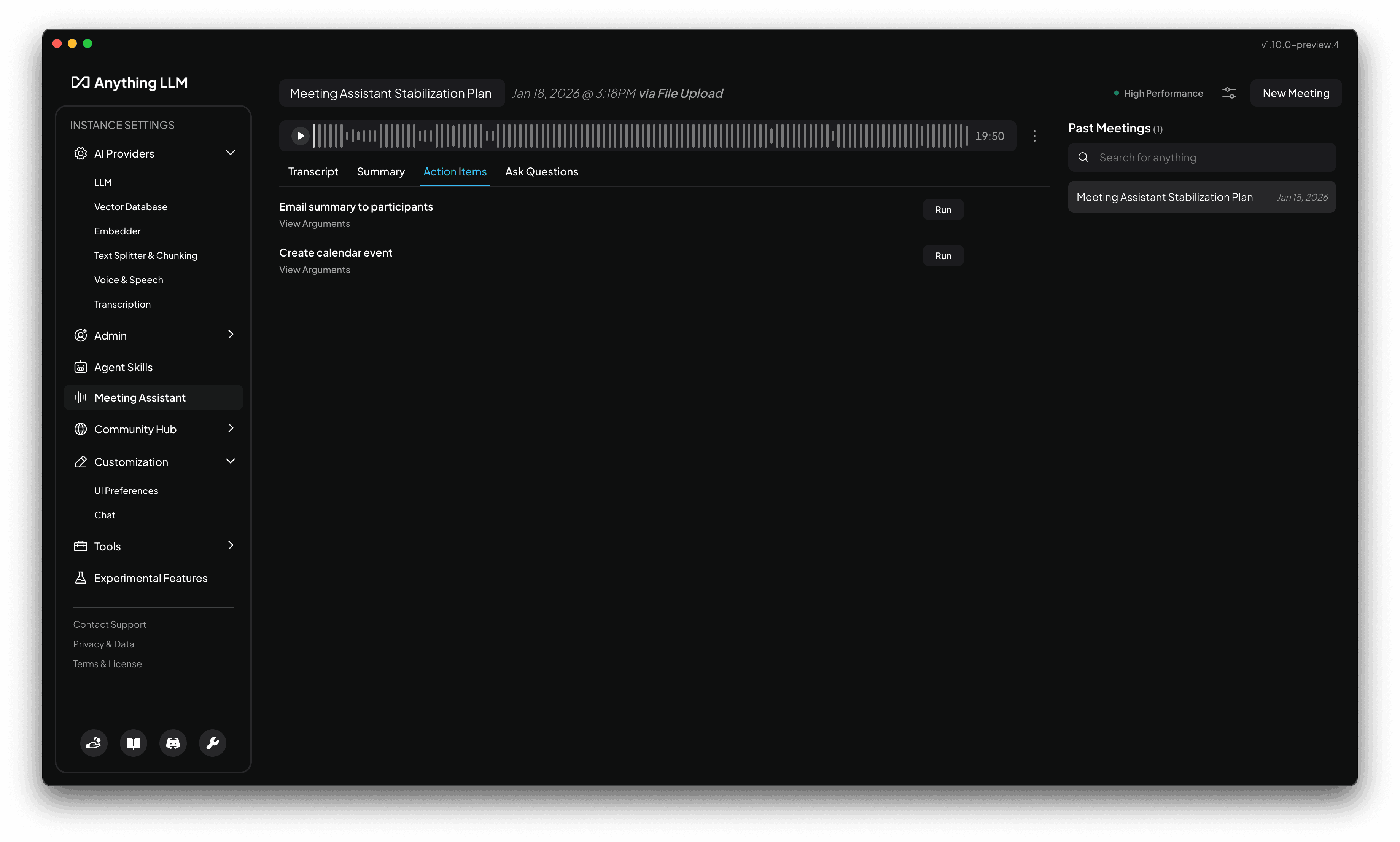Open Agent Skills settings
1400x842 pixels.
coord(123,367)
